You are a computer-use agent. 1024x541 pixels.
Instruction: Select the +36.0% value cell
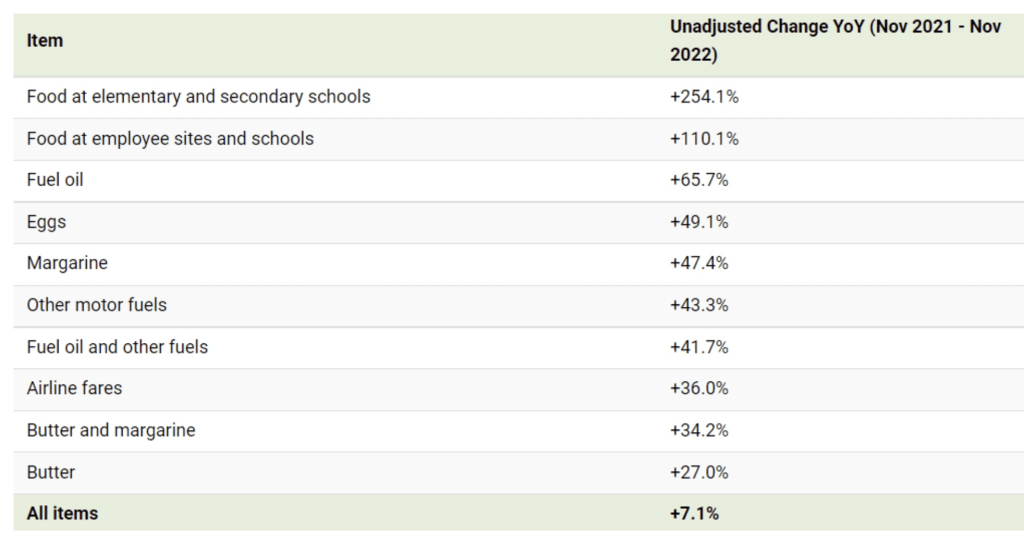[x=699, y=388]
